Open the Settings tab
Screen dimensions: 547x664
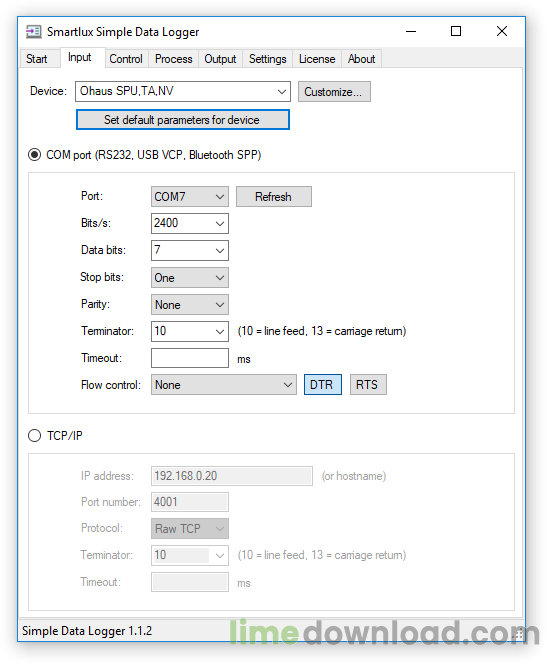pos(268,59)
